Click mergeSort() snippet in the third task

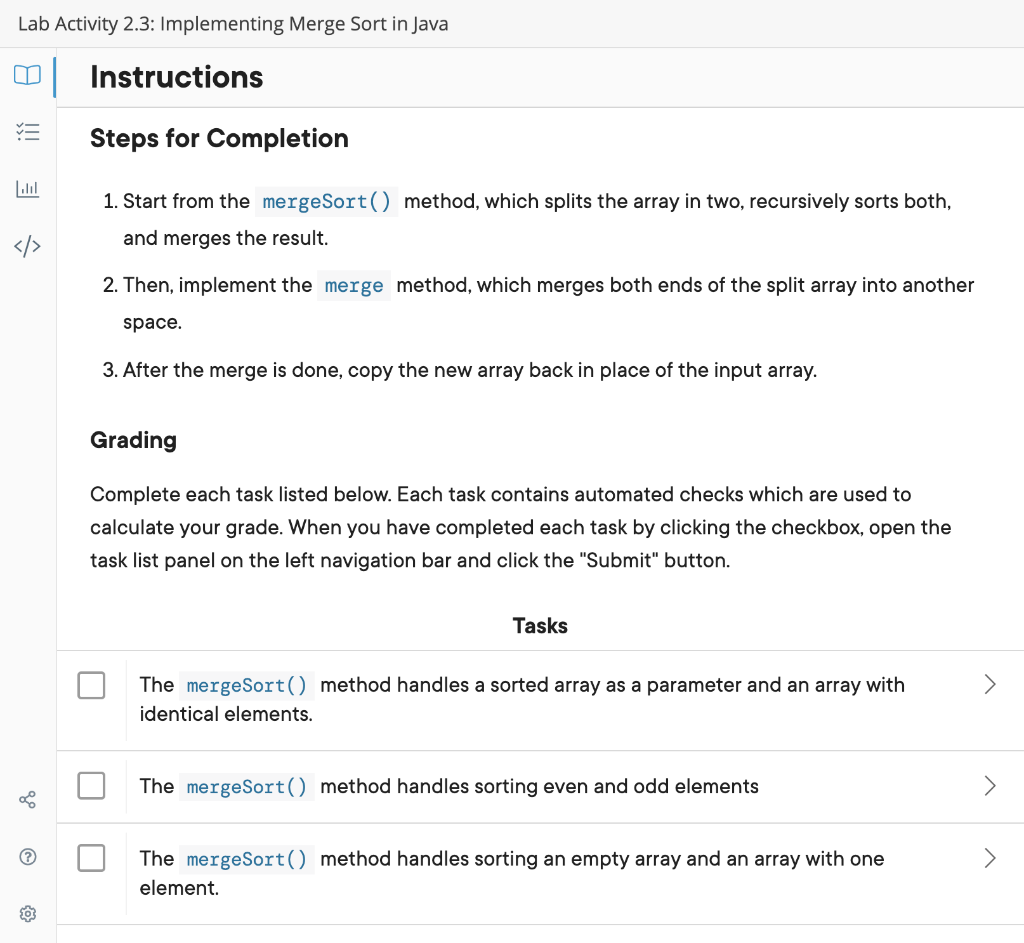pos(246,858)
